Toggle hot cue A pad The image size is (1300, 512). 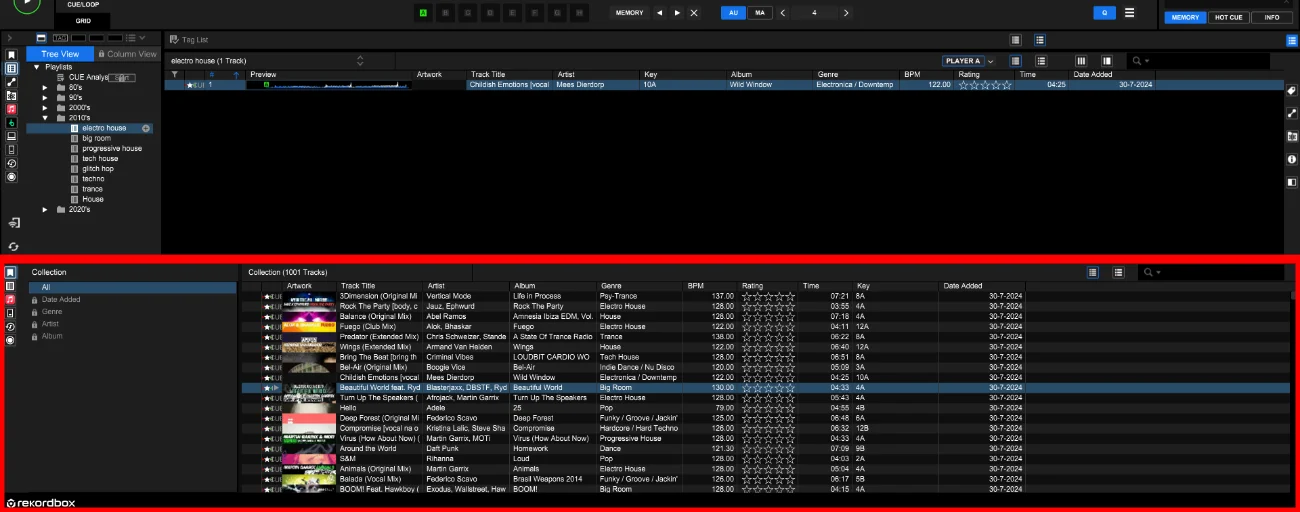(x=423, y=13)
